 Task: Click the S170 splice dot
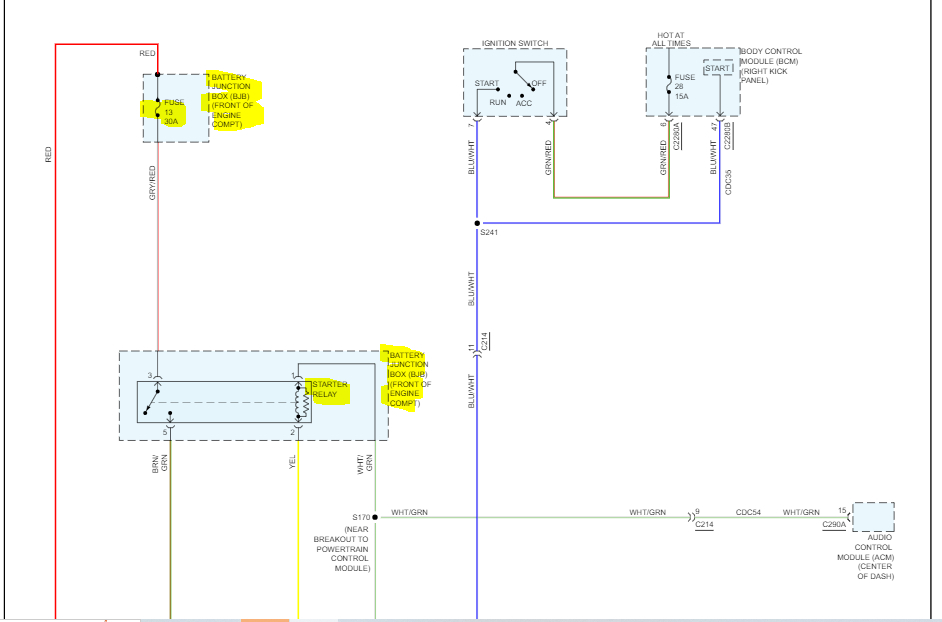[x=375, y=517]
